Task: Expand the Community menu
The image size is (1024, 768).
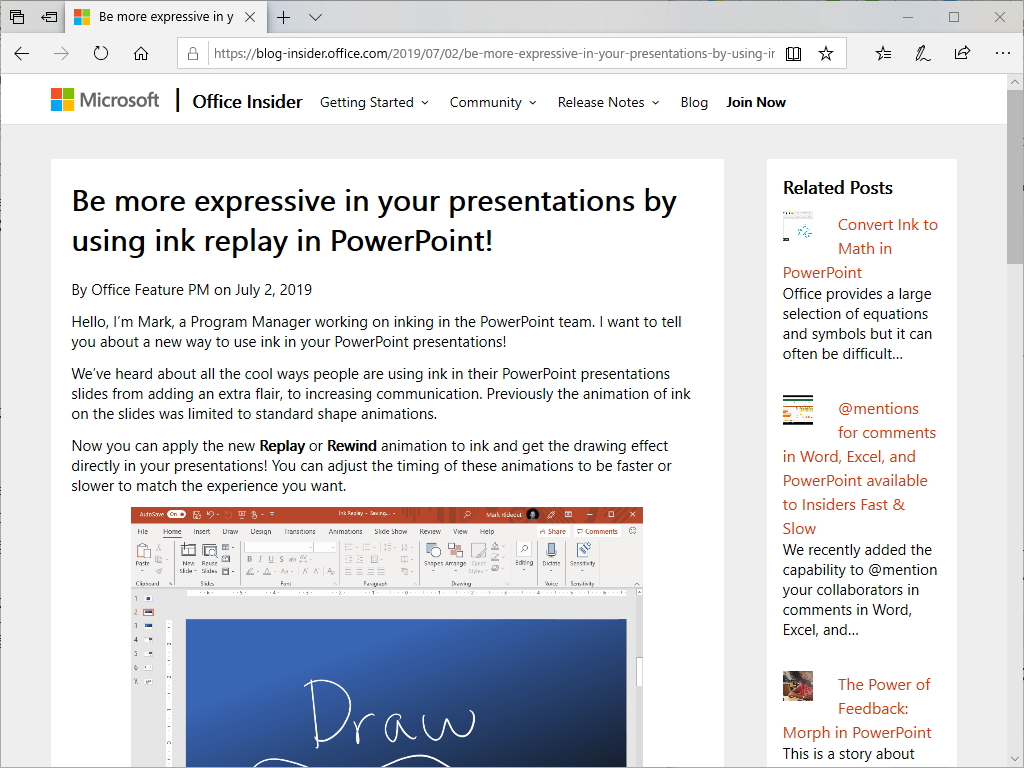Action: coord(493,103)
